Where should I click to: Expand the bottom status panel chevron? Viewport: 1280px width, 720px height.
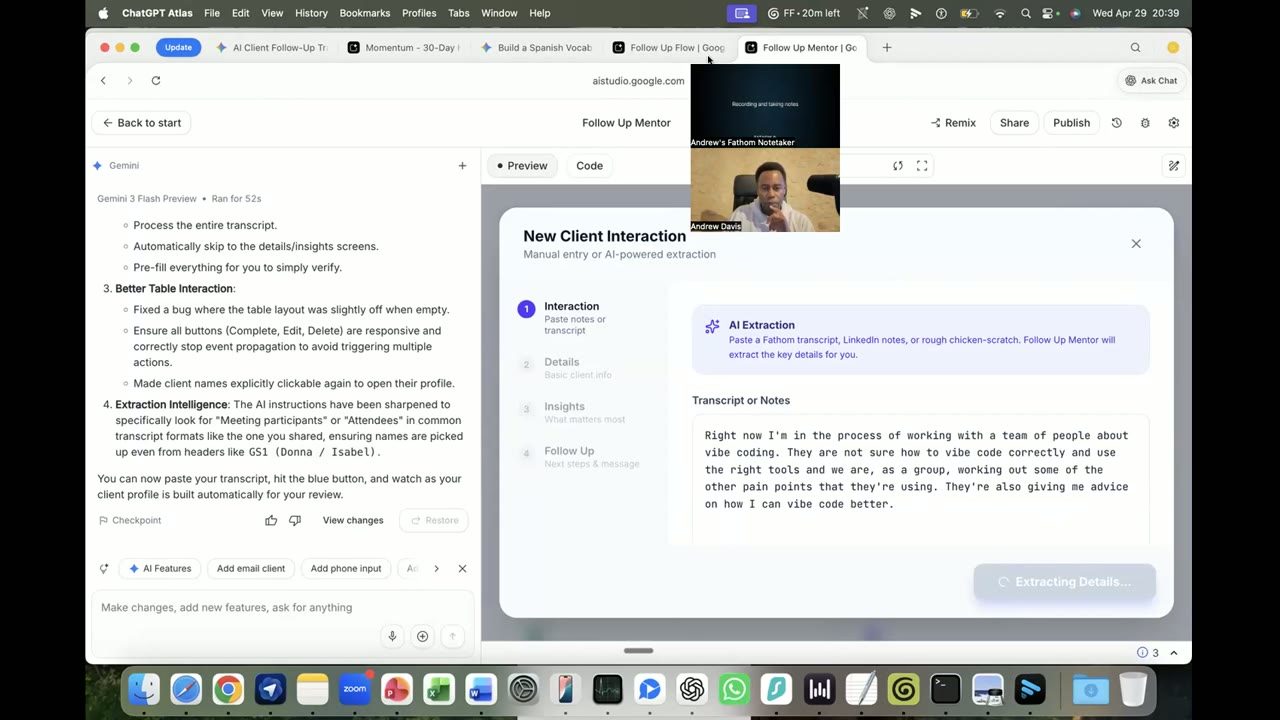click(x=1174, y=653)
